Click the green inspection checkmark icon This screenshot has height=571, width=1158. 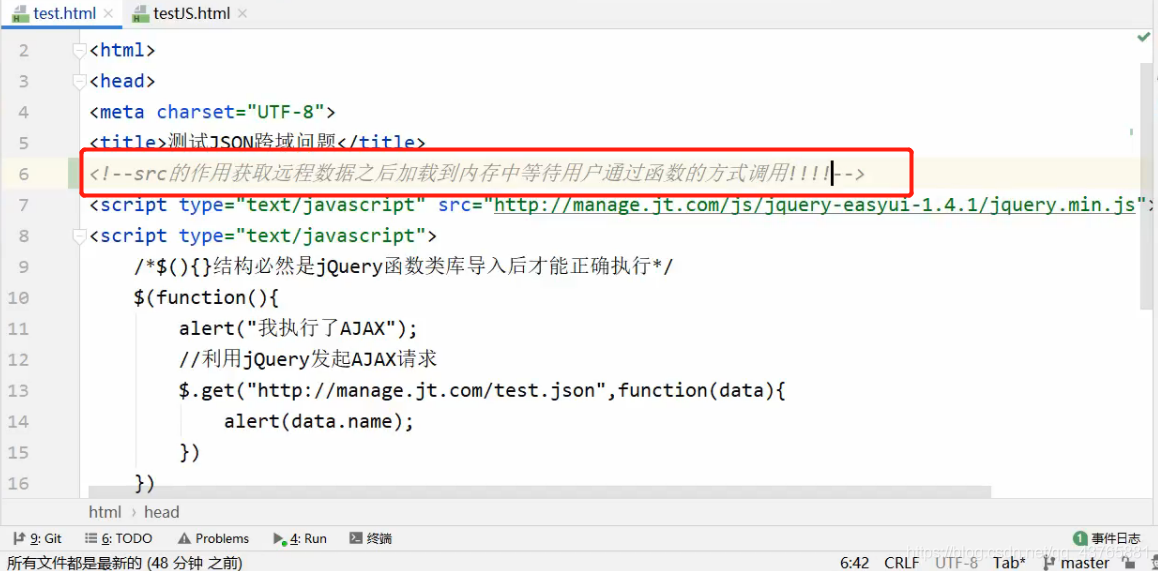click(1144, 38)
